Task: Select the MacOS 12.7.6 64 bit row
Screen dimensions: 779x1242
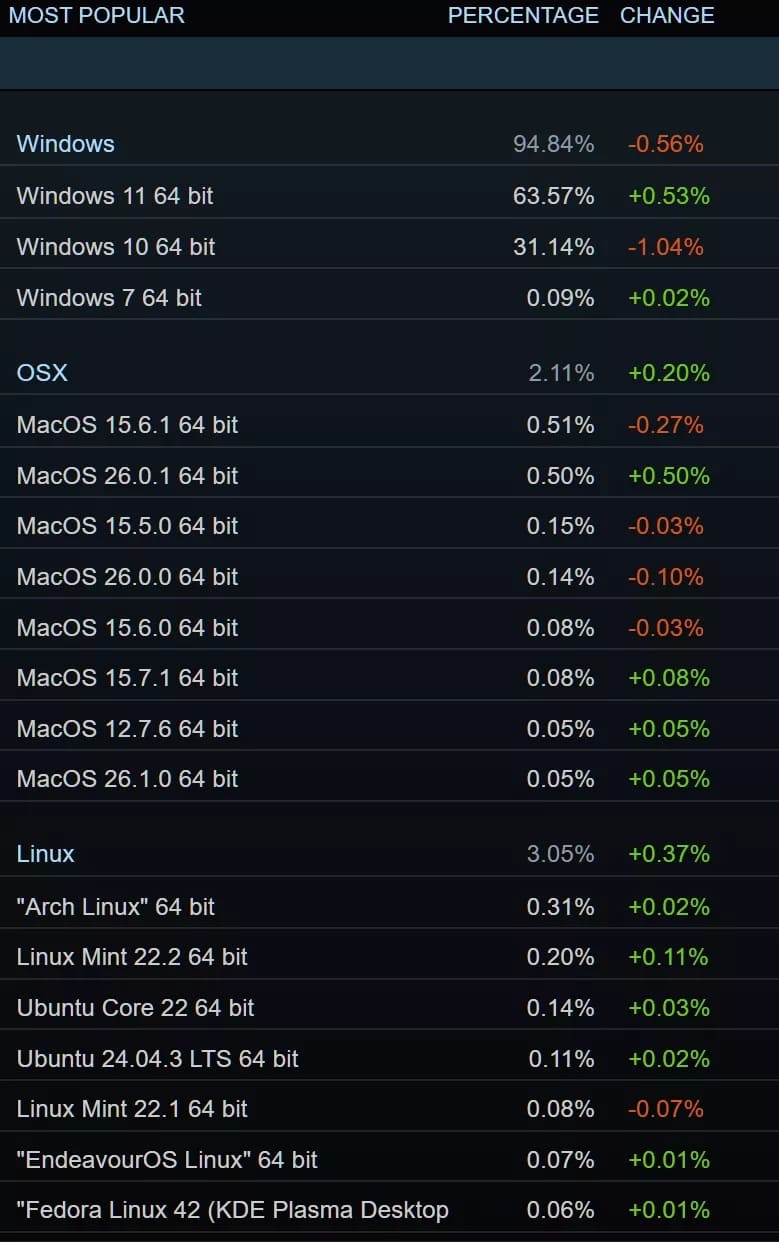Action: pos(127,729)
